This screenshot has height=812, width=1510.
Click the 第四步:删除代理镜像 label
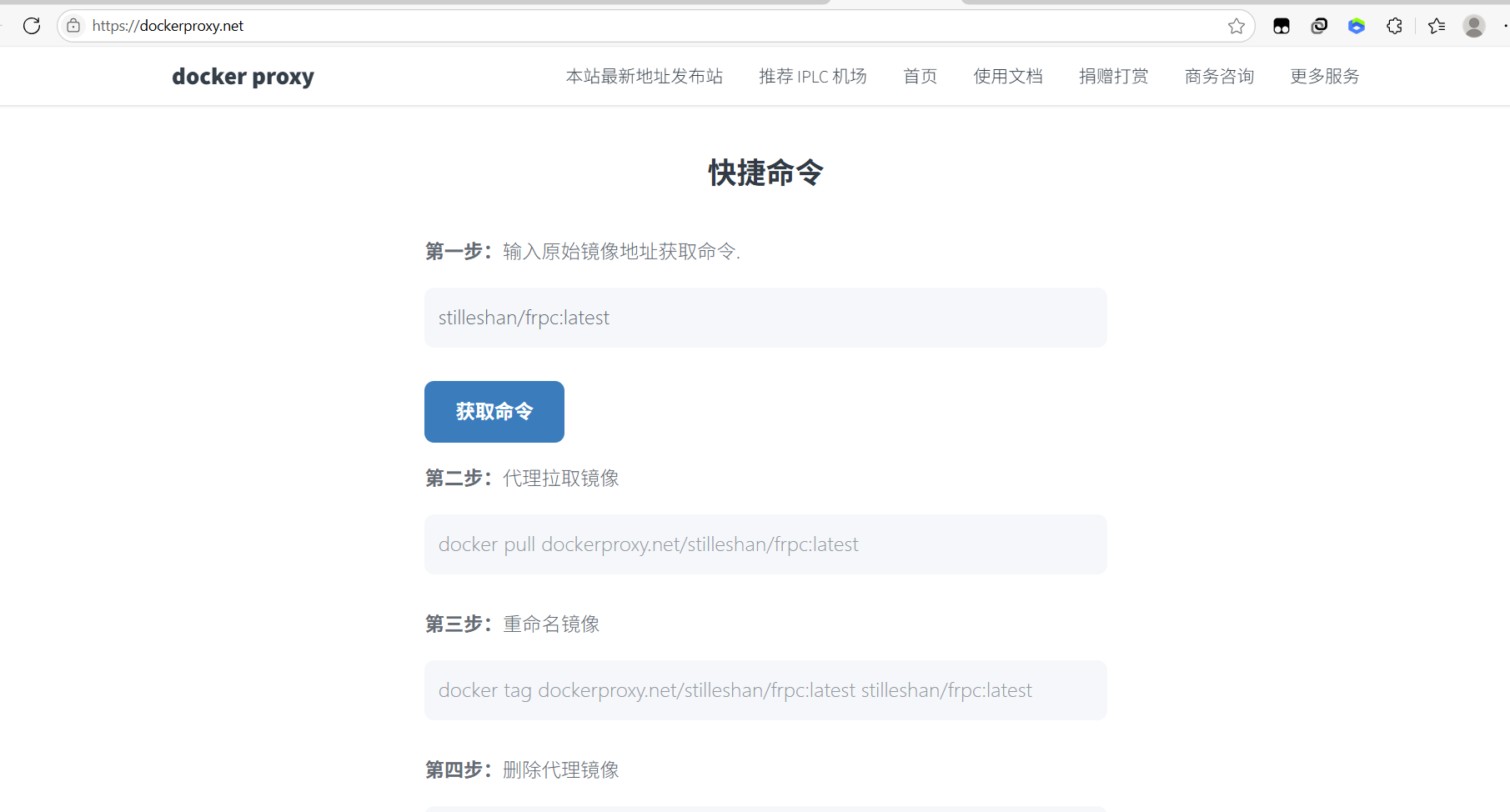pyautogui.click(x=522, y=769)
